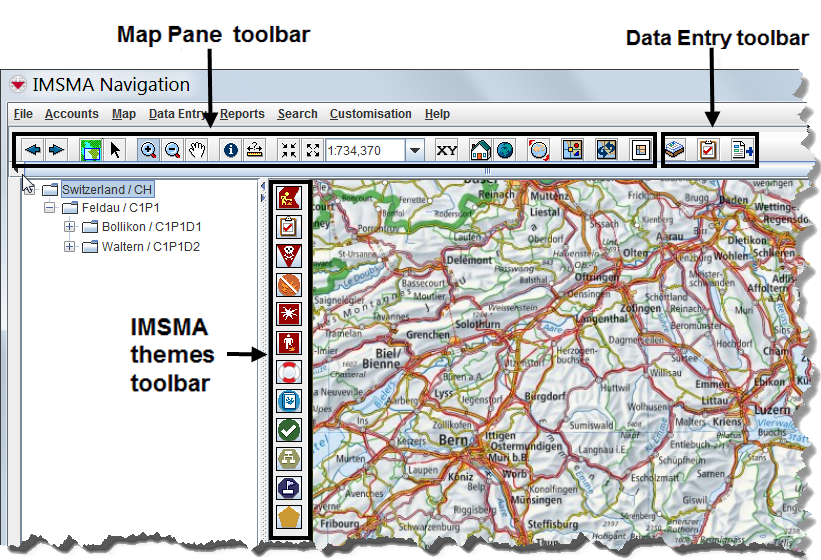Select the arrow pointer selection tool

(x=116, y=150)
